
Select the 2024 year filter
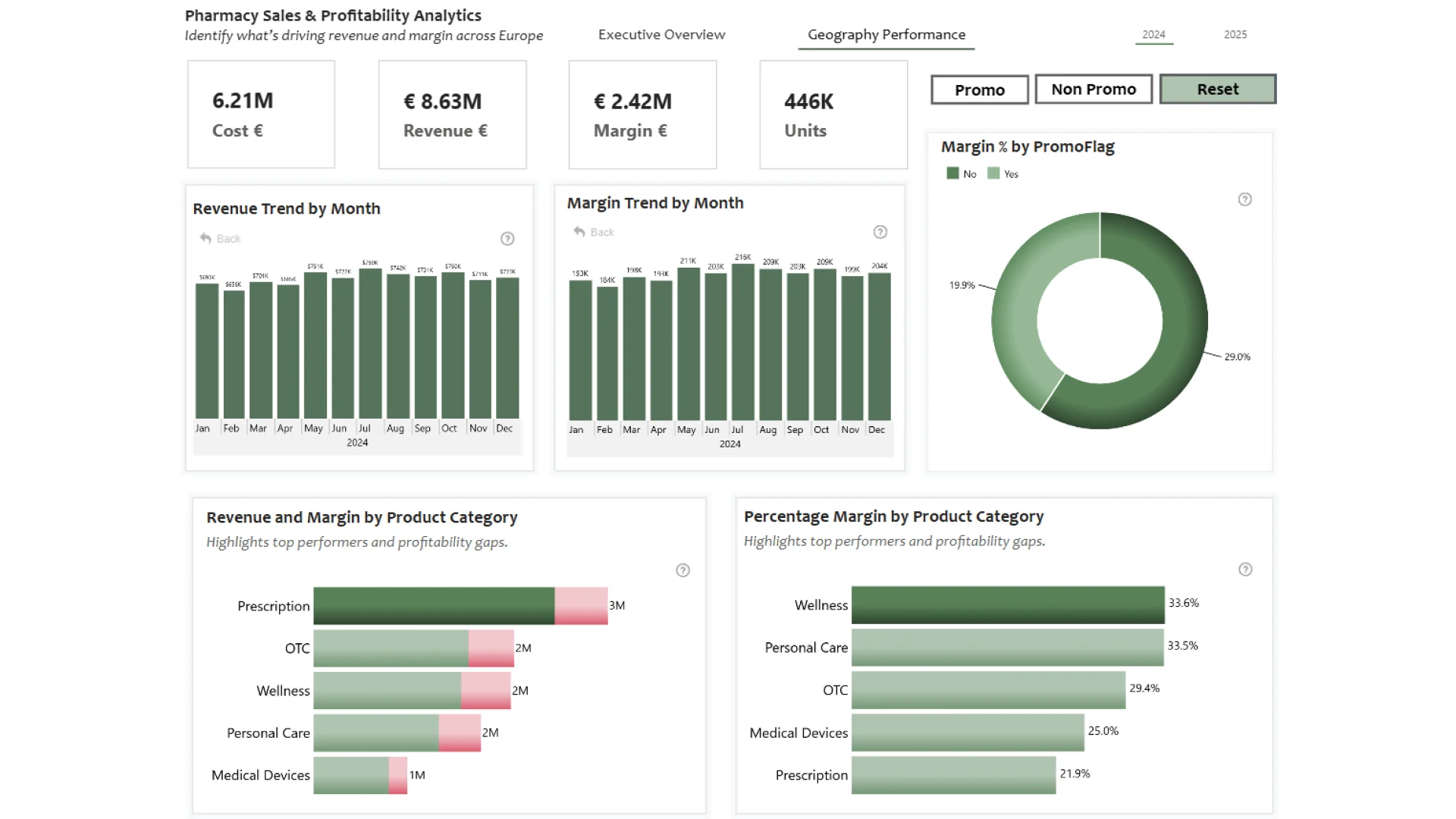click(1153, 35)
